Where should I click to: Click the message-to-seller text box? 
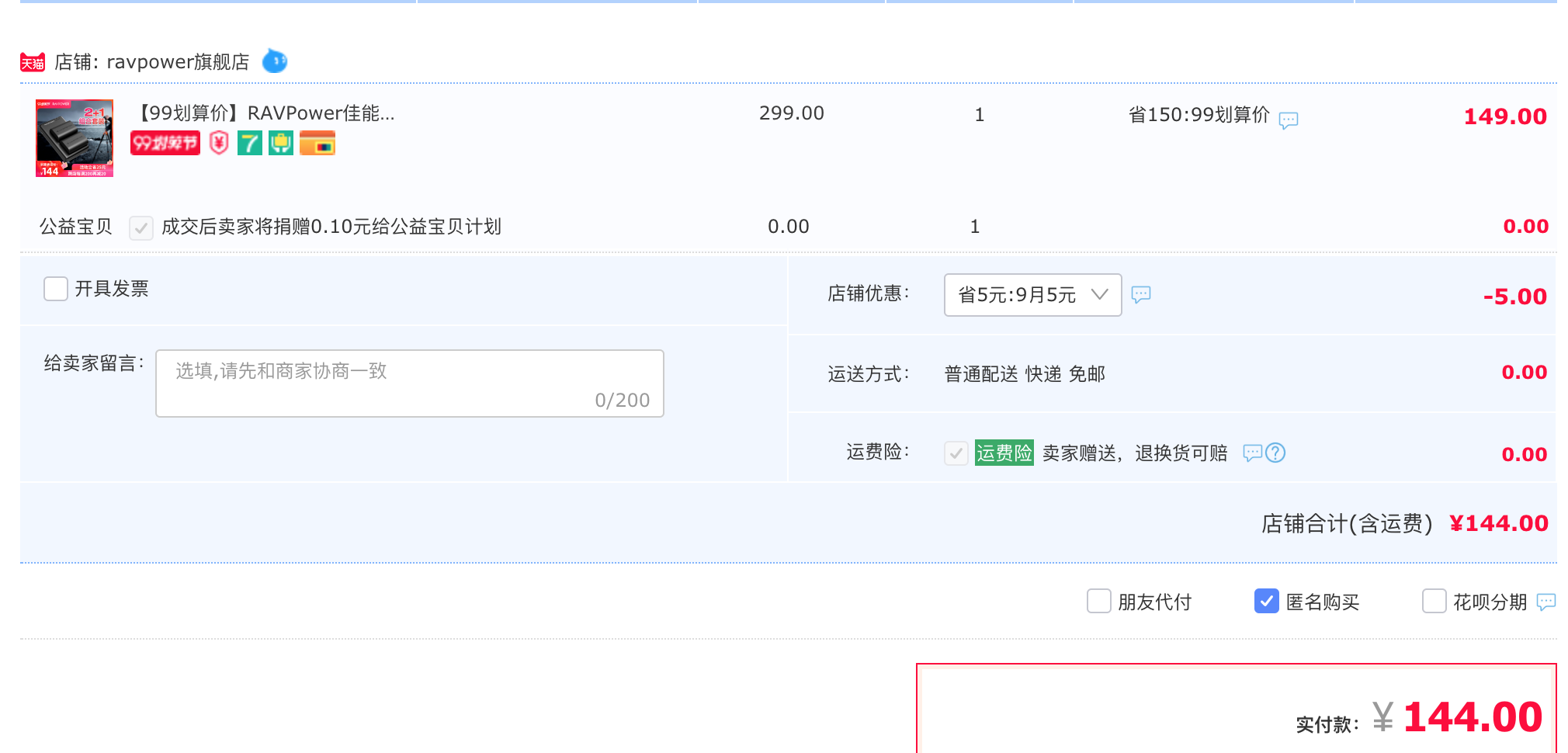point(410,383)
